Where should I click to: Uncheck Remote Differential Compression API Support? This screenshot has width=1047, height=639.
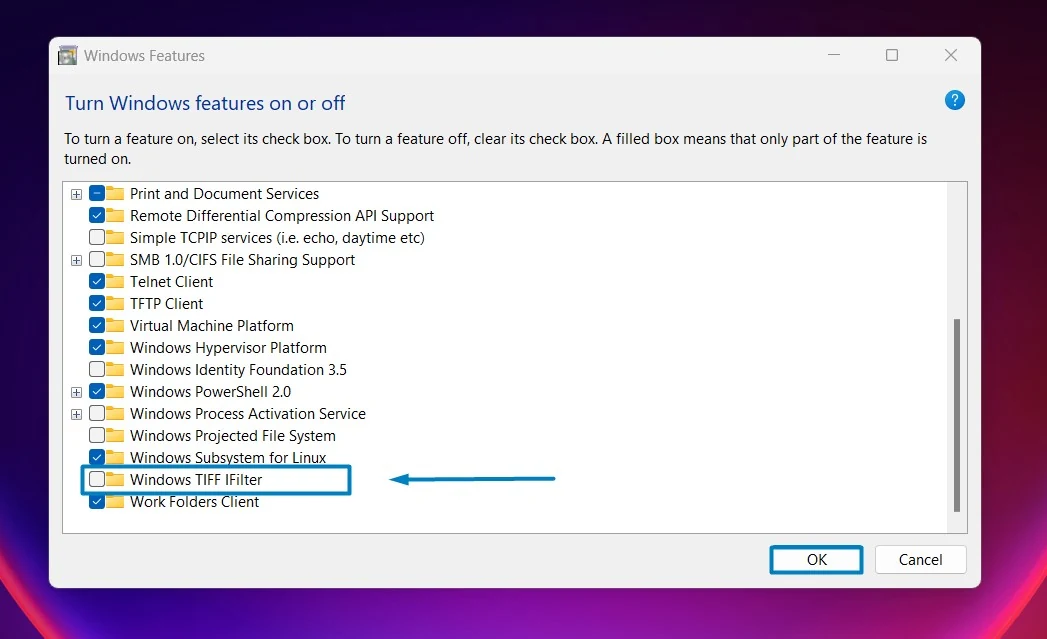coord(97,215)
